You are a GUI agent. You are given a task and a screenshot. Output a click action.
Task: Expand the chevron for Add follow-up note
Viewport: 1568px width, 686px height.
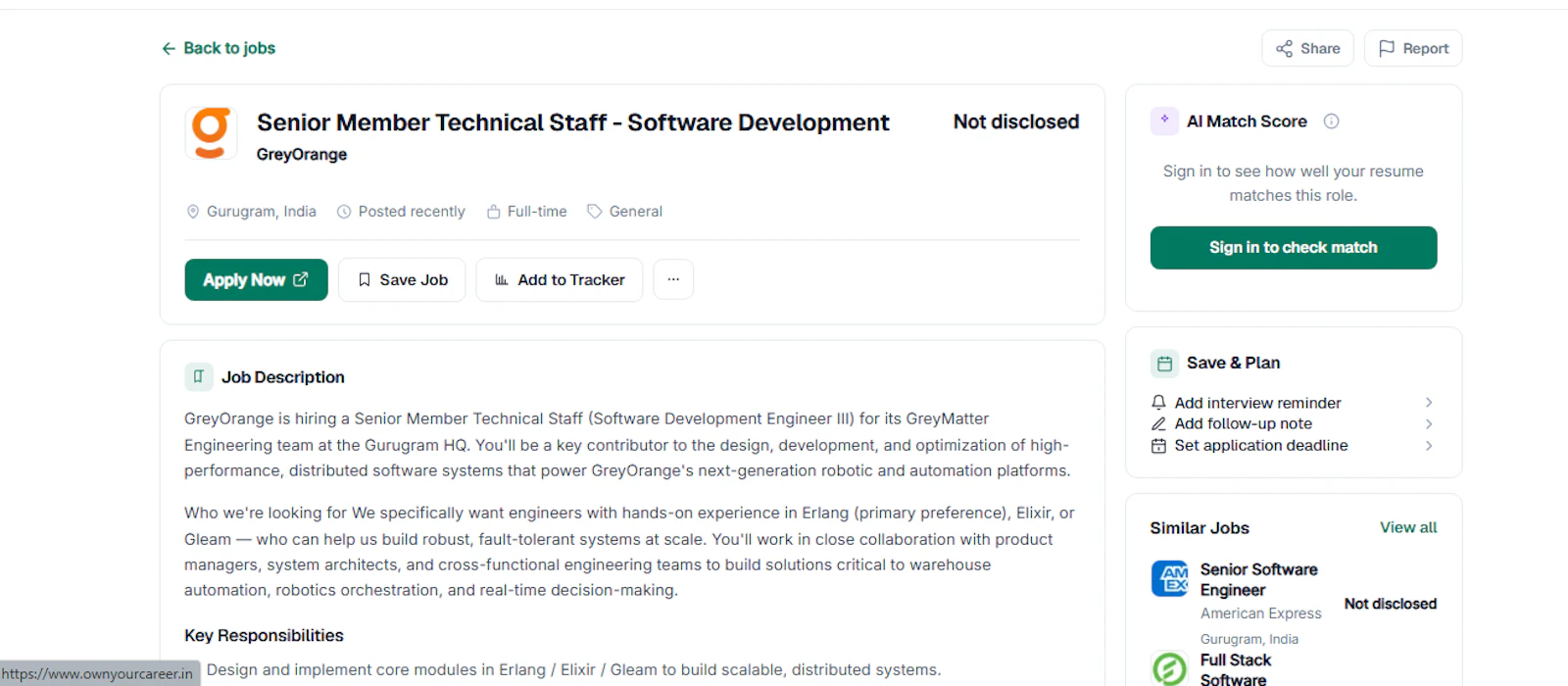click(x=1429, y=424)
